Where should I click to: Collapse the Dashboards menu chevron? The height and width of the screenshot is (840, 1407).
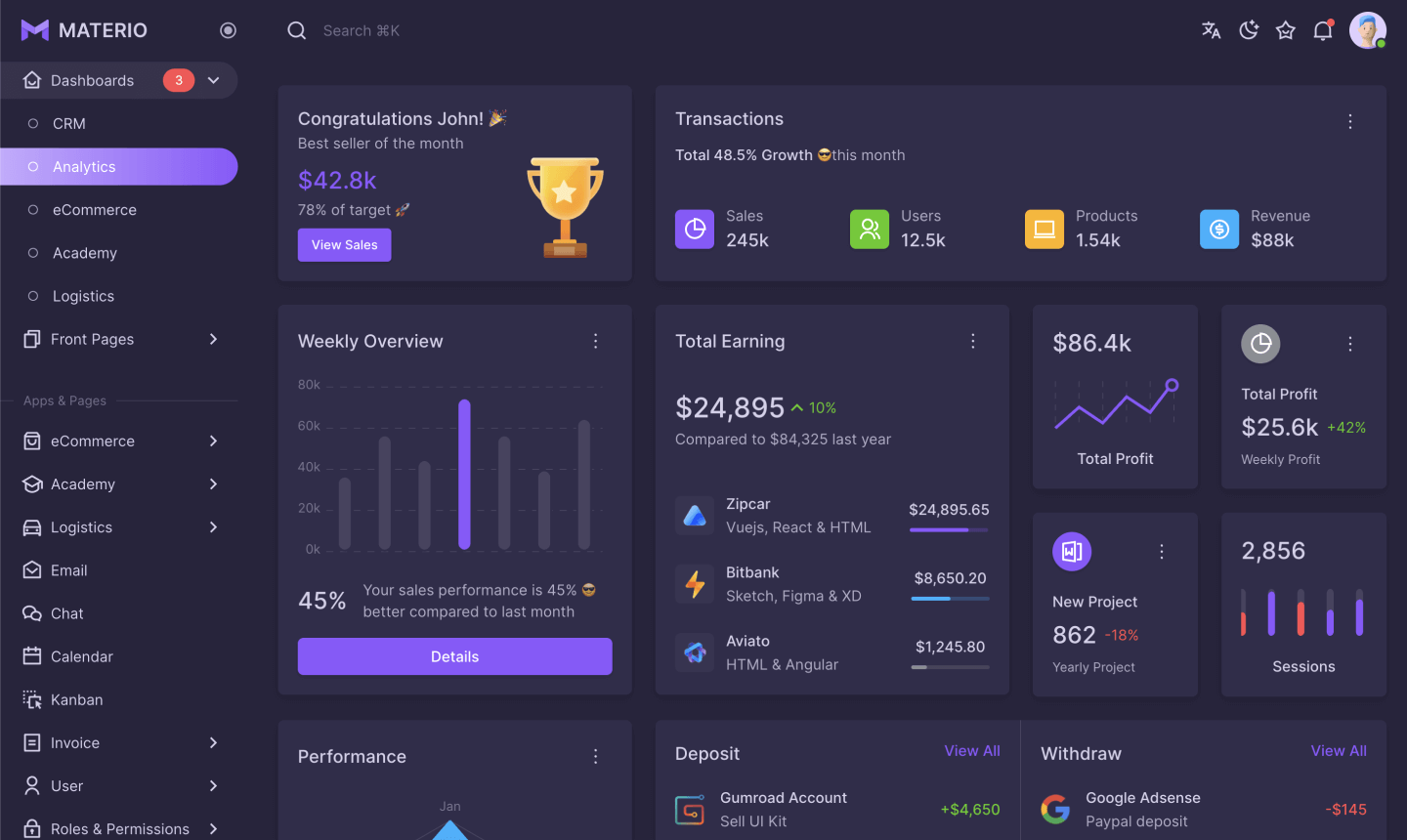tap(213, 80)
